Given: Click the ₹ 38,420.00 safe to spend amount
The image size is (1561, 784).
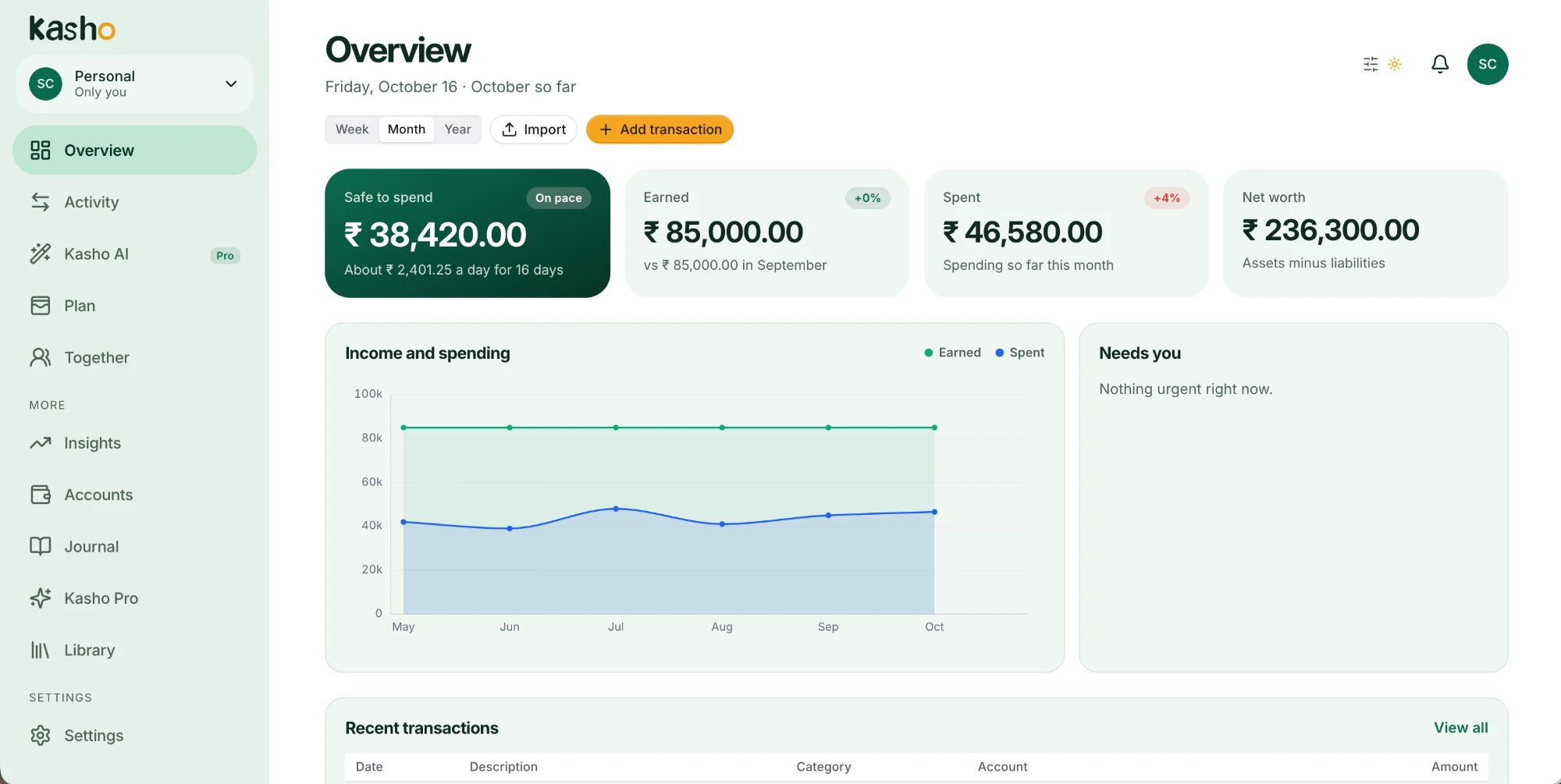Looking at the screenshot, I should (x=436, y=235).
